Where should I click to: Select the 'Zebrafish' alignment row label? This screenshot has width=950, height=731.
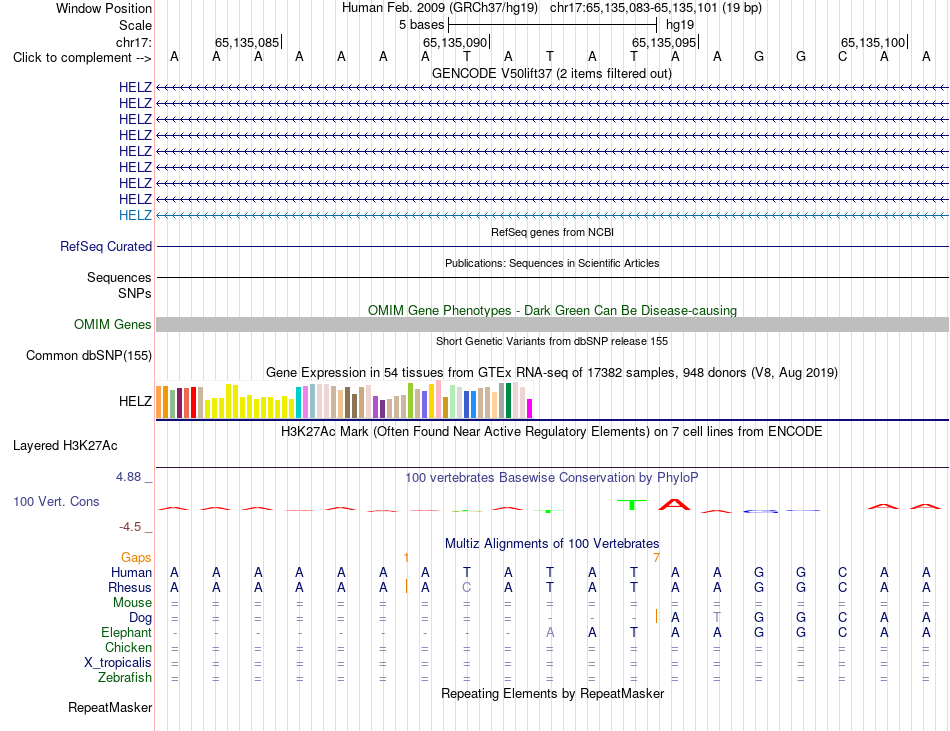coord(125,678)
